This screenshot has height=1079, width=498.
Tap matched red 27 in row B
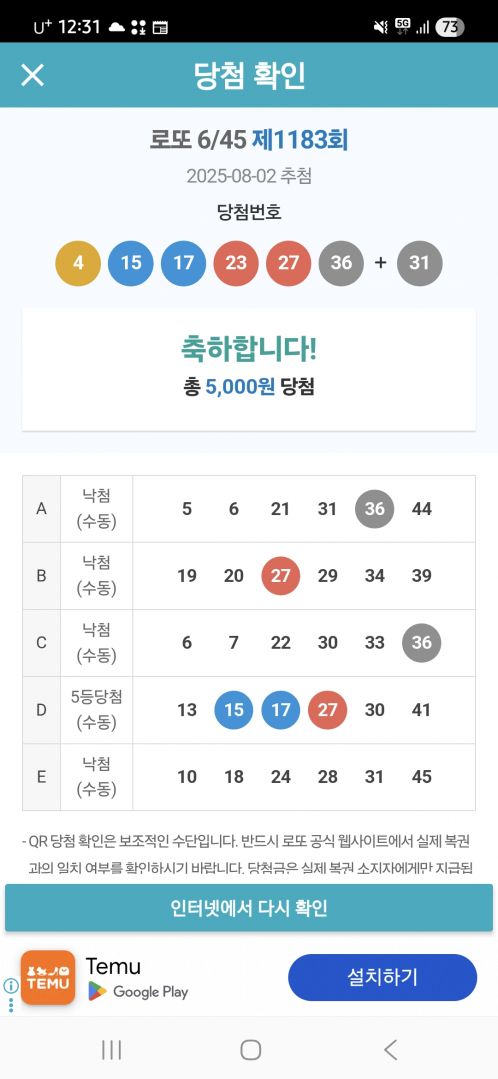281,575
